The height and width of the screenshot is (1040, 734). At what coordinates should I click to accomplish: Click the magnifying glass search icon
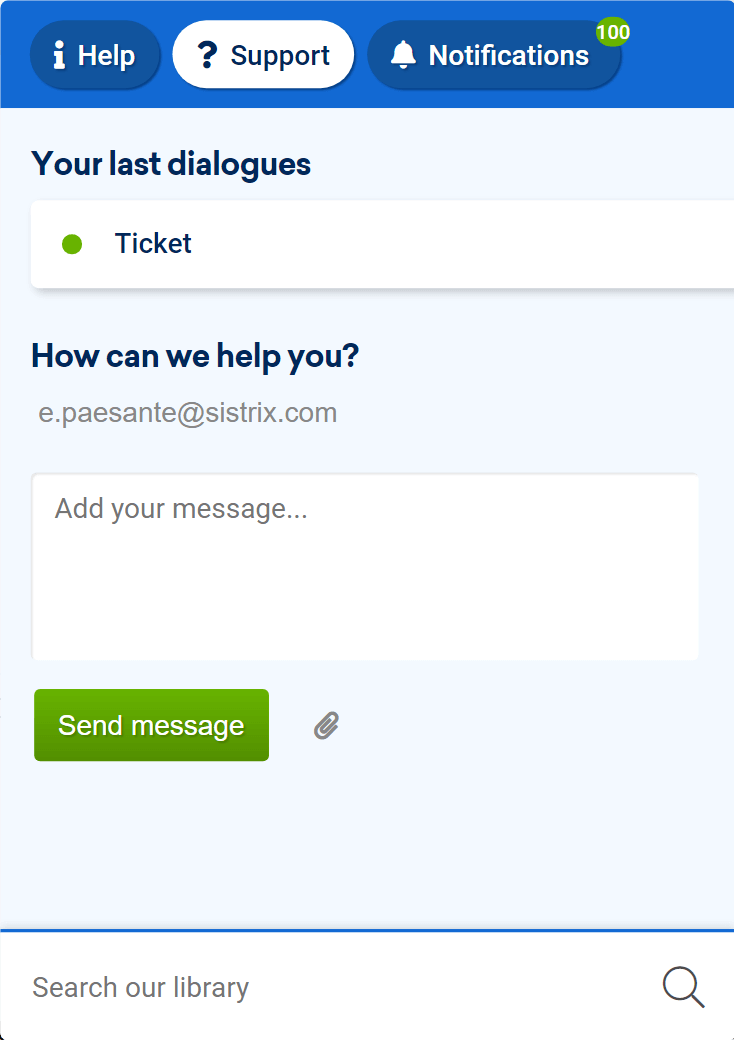(x=684, y=987)
